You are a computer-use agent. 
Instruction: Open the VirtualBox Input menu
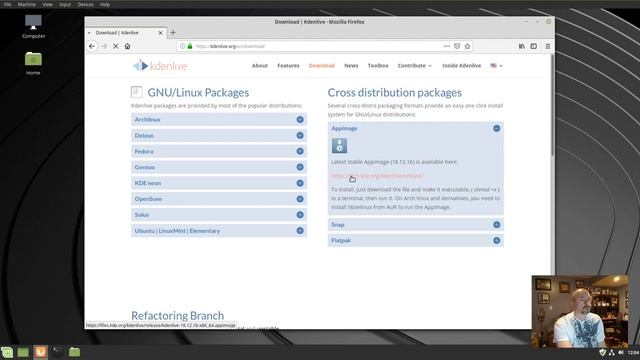pyautogui.click(x=65, y=4)
